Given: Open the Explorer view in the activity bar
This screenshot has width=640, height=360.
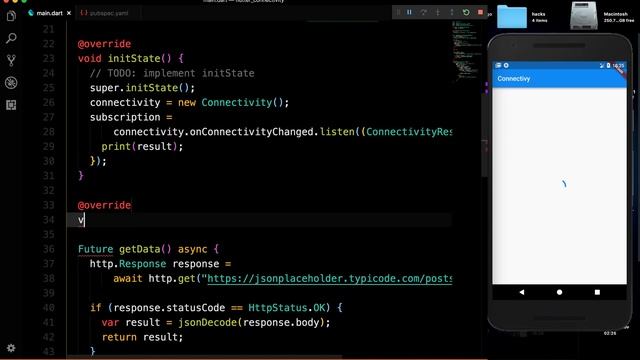Looking at the screenshot, I should click(11, 16).
